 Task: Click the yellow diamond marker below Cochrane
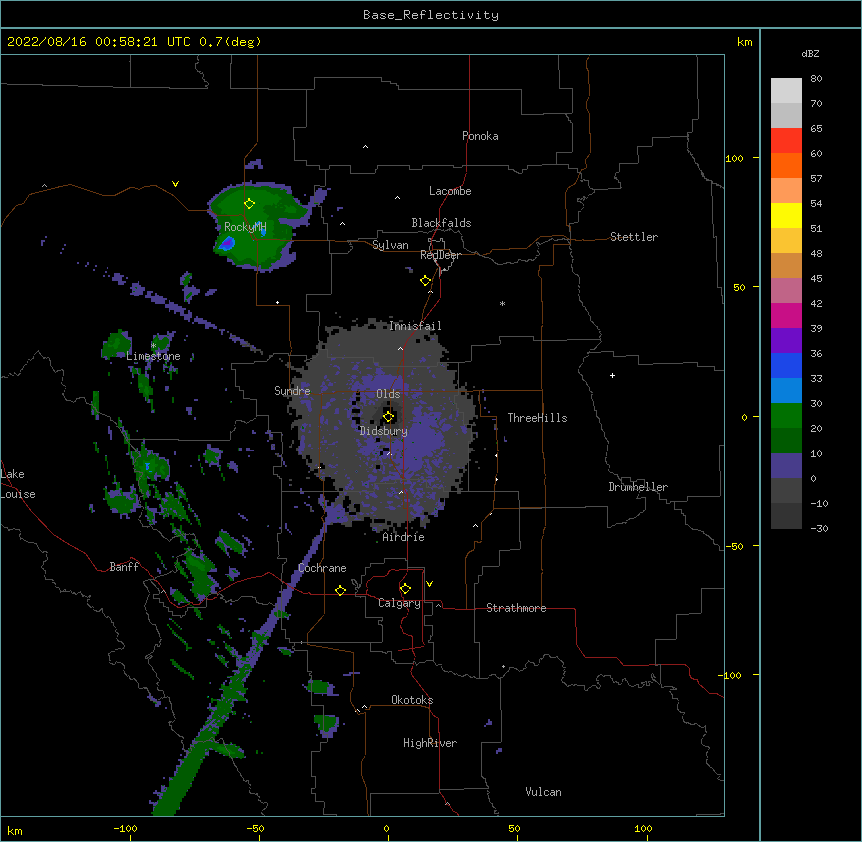(340, 590)
